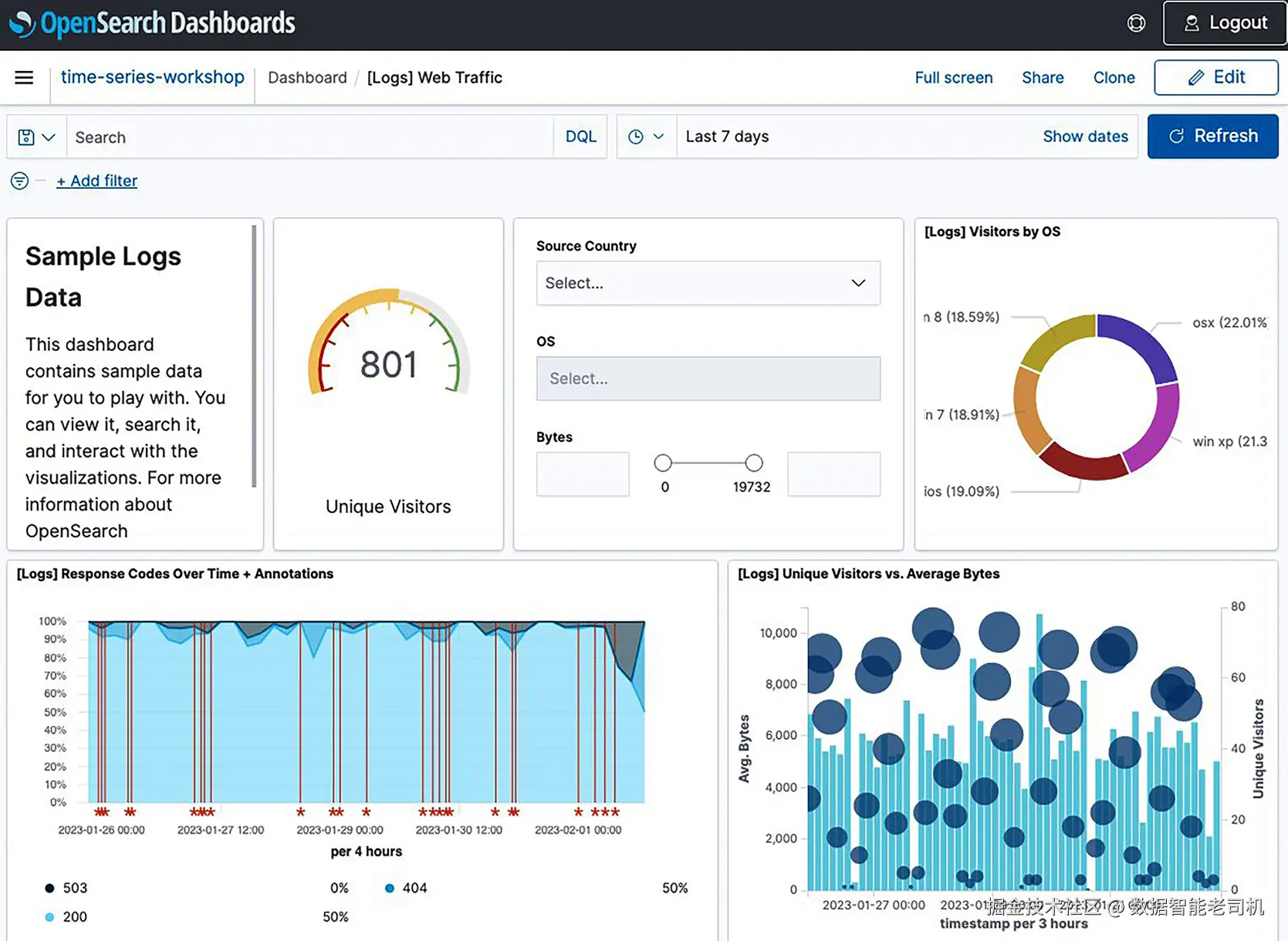
Task: Open the OS select dropdown
Action: pyautogui.click(x=708, y=379)
